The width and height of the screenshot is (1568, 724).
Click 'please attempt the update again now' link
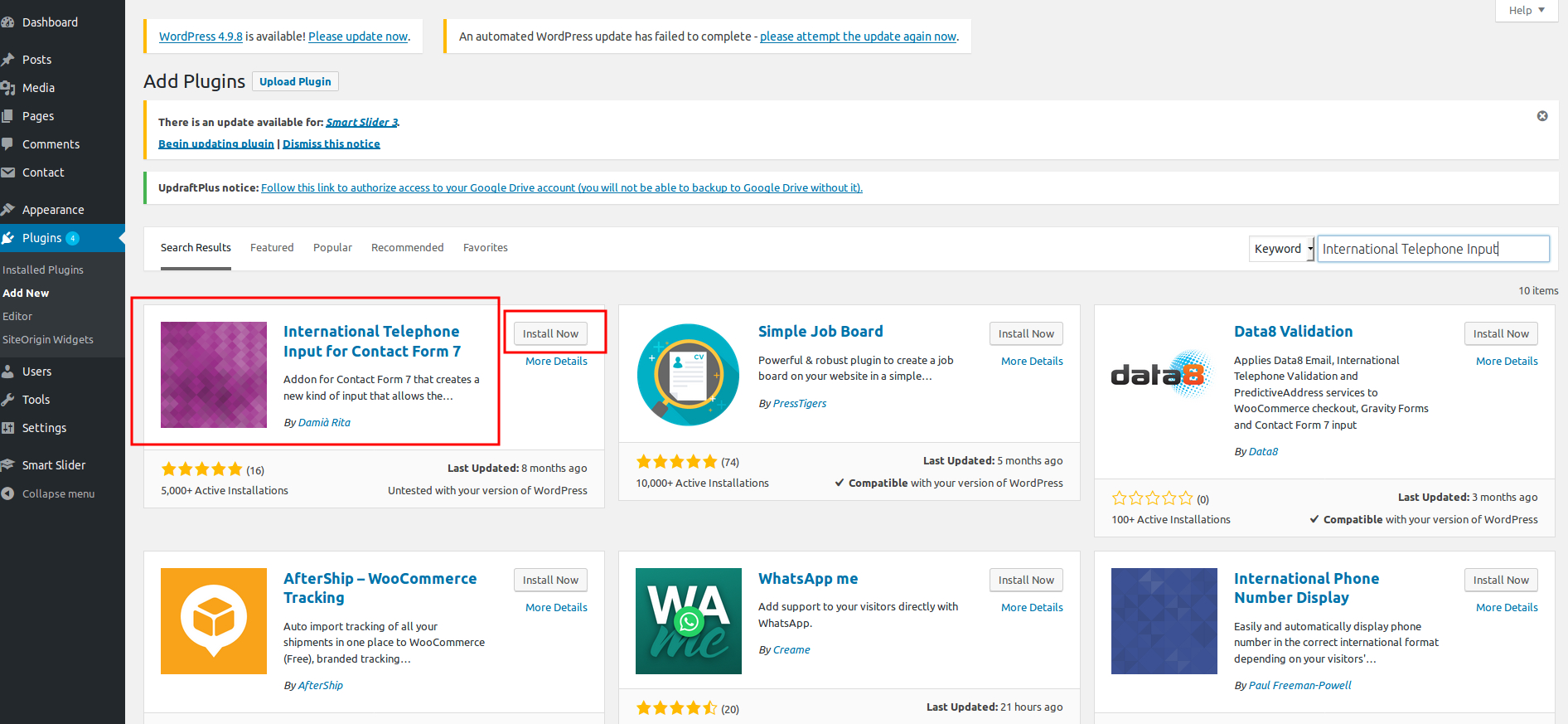pyautogui.click(x=858, y=36)
